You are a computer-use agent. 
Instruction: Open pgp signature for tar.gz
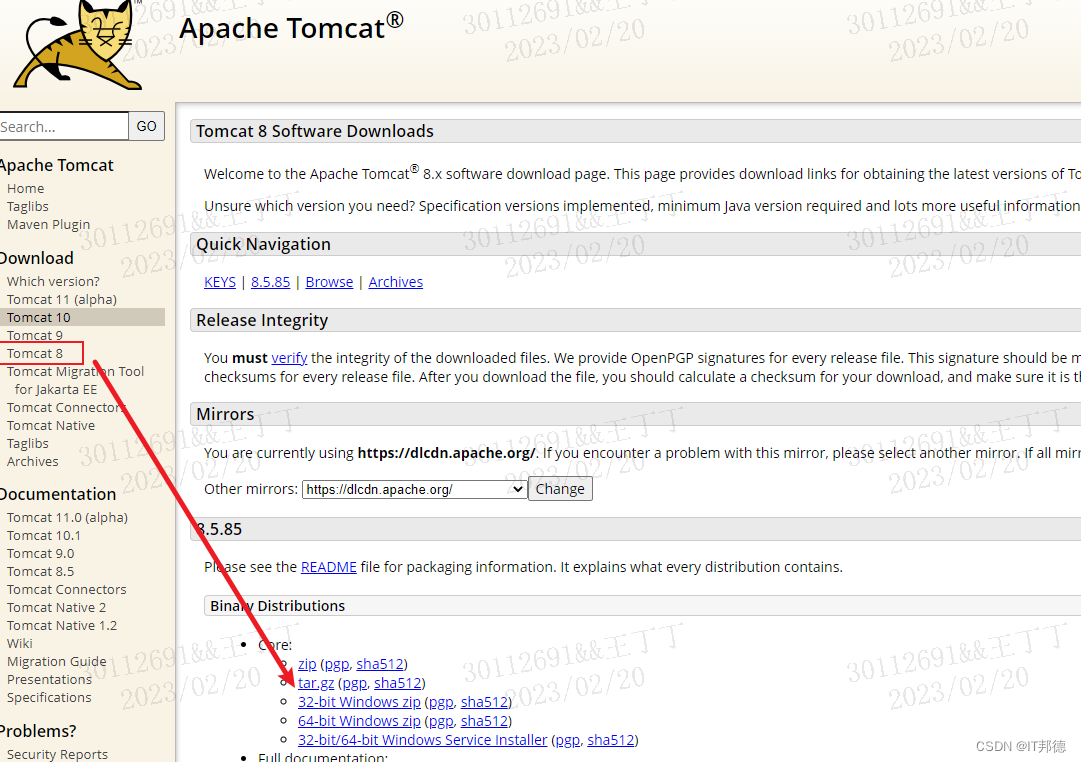354,683
